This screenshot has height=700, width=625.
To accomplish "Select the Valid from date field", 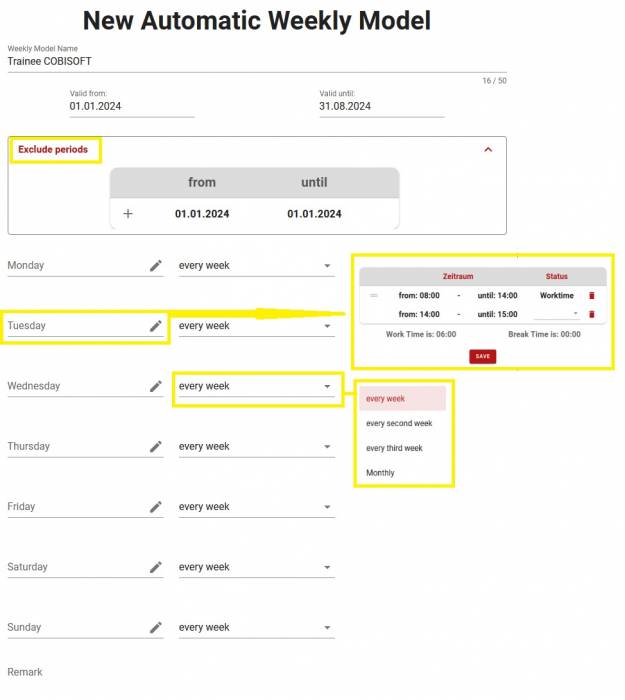I will click(x=130, y=106).
